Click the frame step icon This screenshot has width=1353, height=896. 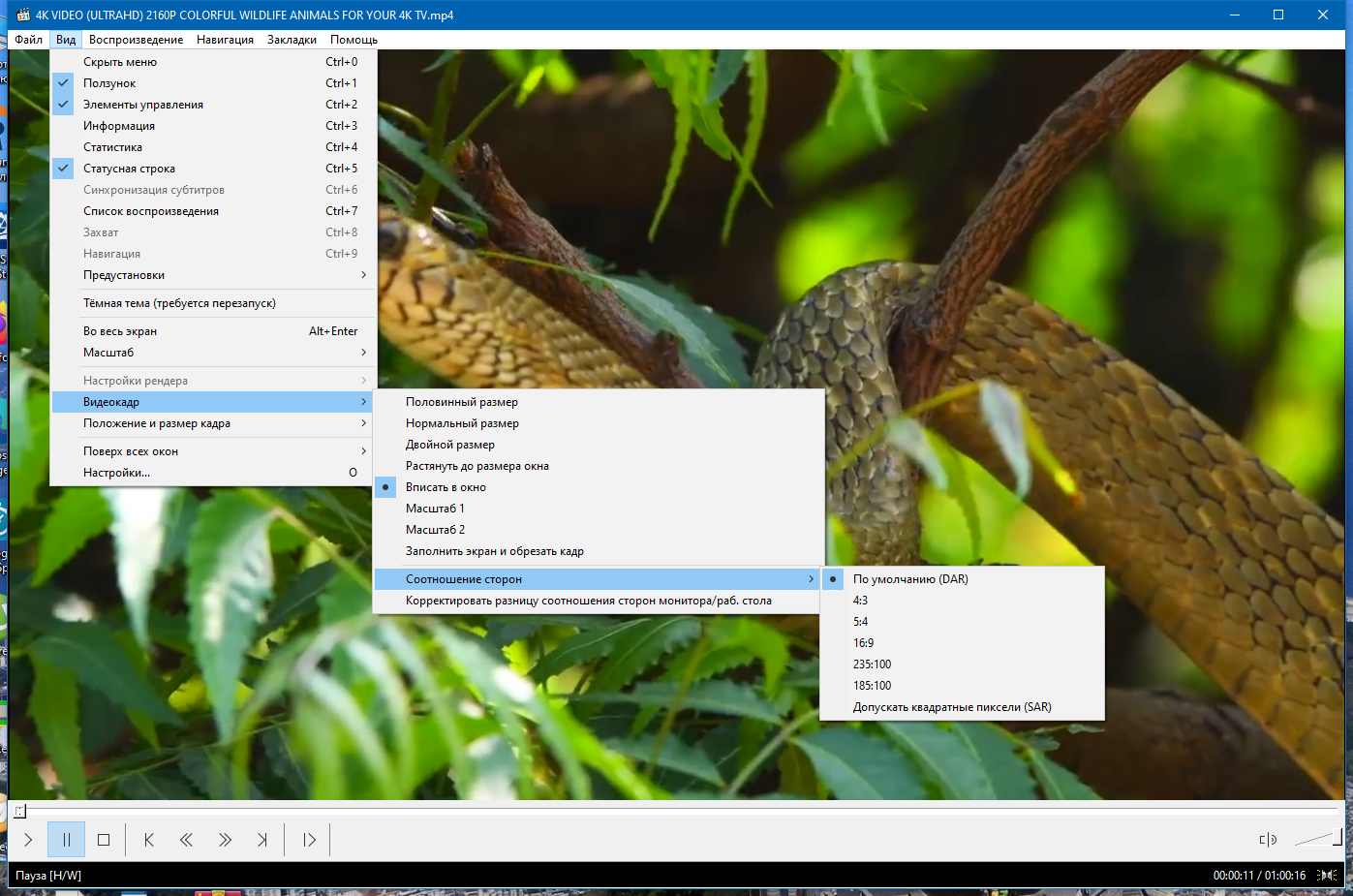pyautogui.click(x=309, y=840)
